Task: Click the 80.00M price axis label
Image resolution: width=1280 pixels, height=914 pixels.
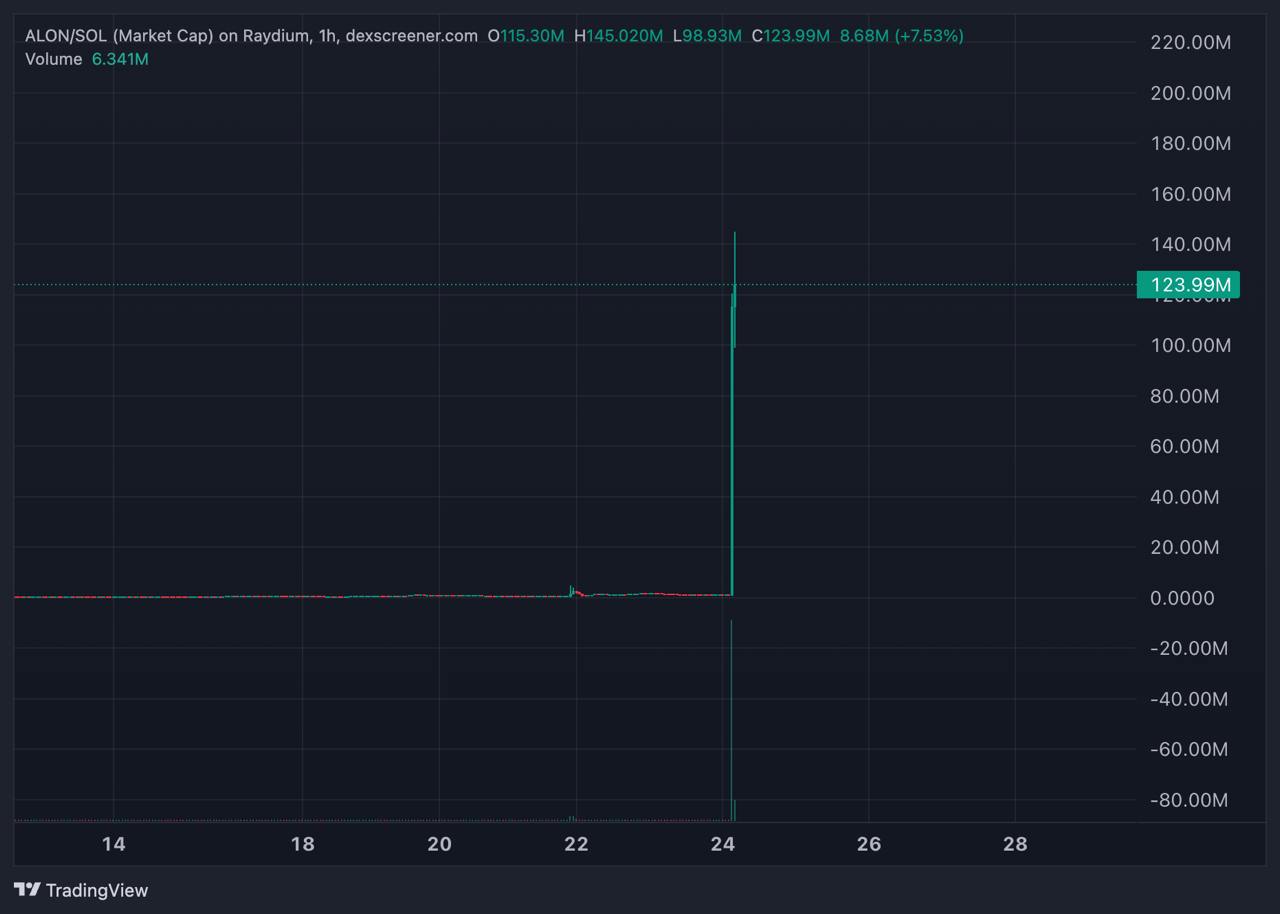Action: [1185, 396]
